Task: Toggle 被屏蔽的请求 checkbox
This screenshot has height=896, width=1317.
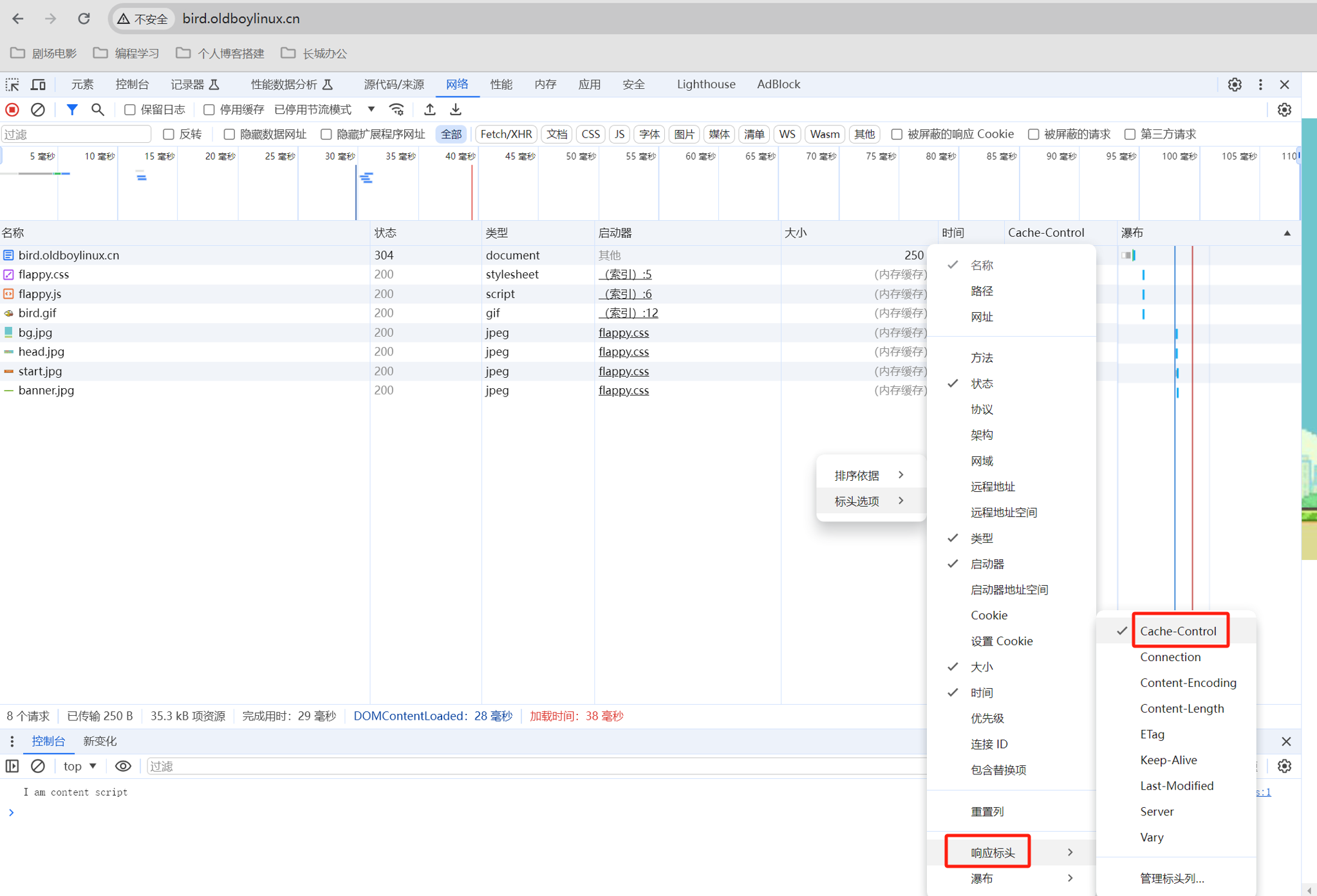Action: pos(1034,134)
